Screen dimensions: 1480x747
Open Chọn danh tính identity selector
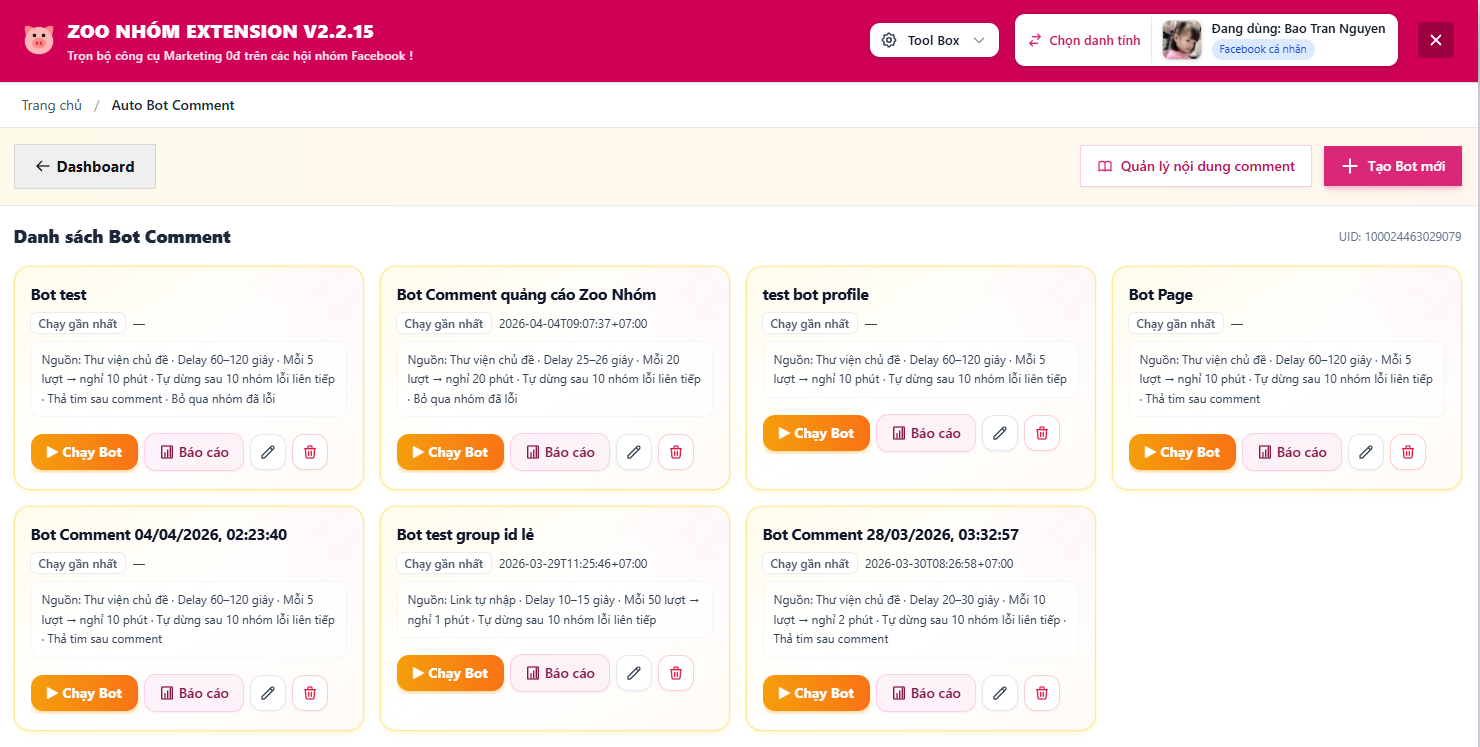pyautogui.click(x=1084, y=40)
